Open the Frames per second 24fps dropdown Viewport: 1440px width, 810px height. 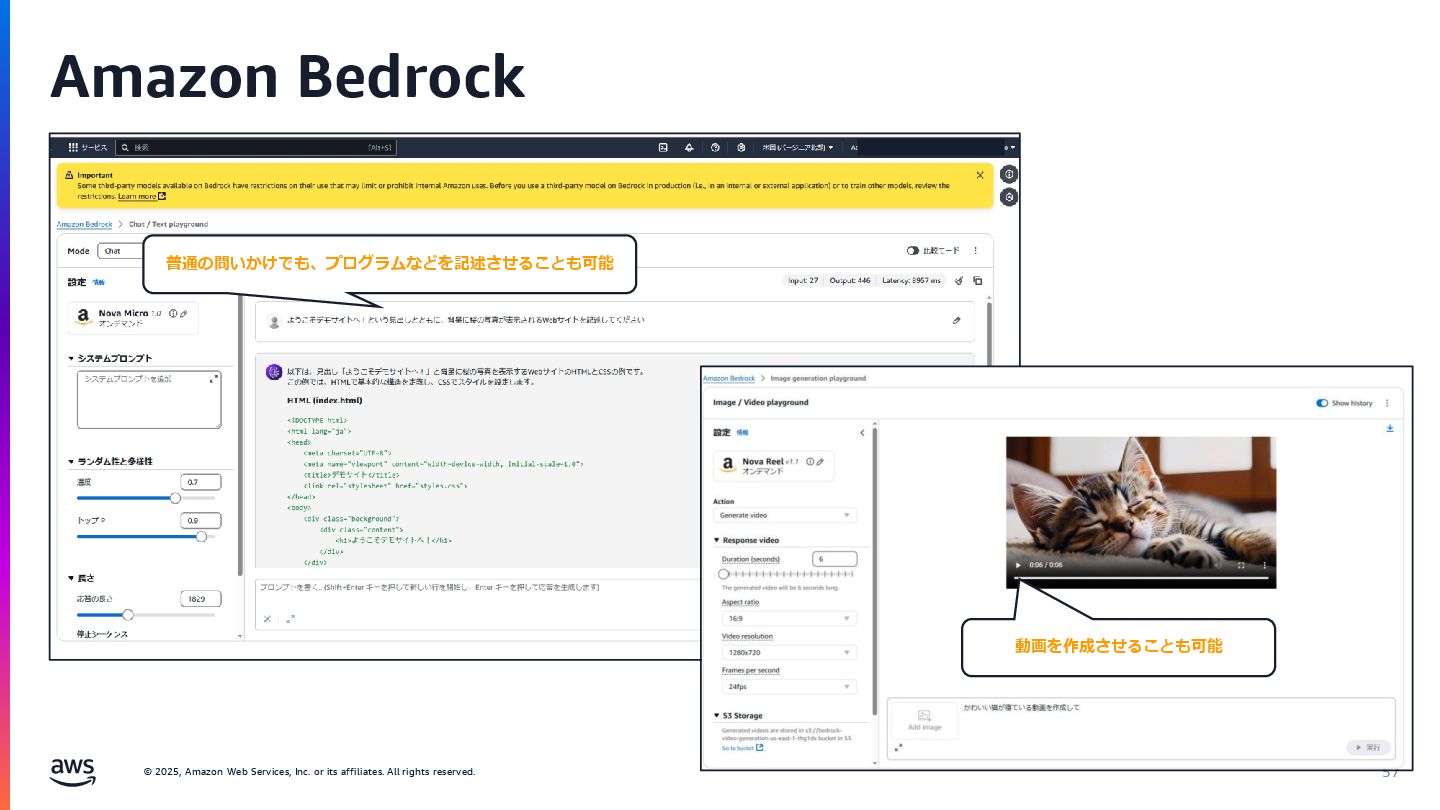[x=789, y=687]
